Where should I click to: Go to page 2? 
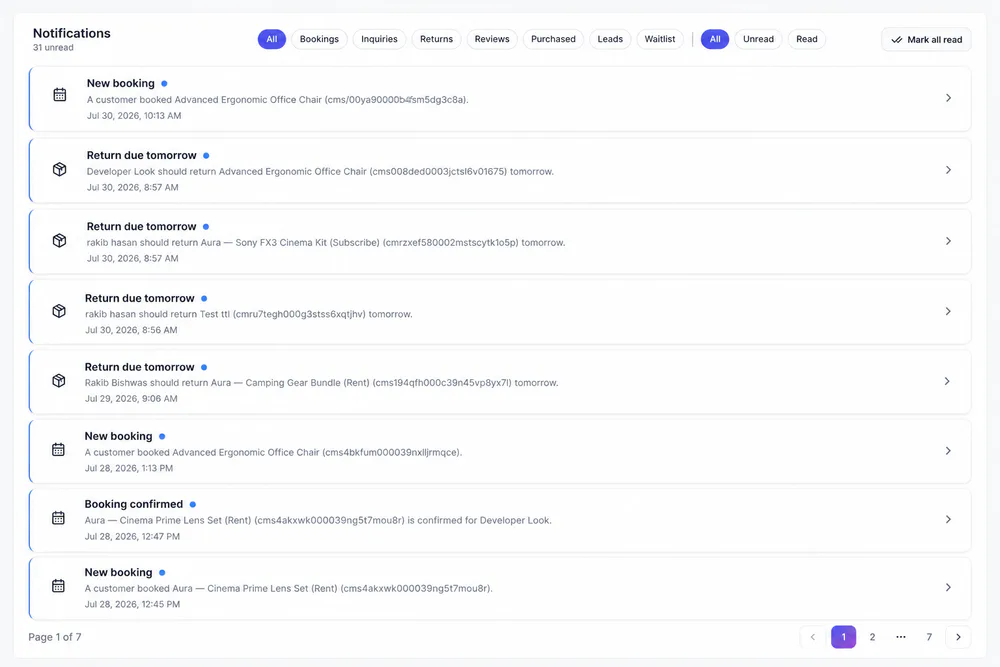[872, 637]
